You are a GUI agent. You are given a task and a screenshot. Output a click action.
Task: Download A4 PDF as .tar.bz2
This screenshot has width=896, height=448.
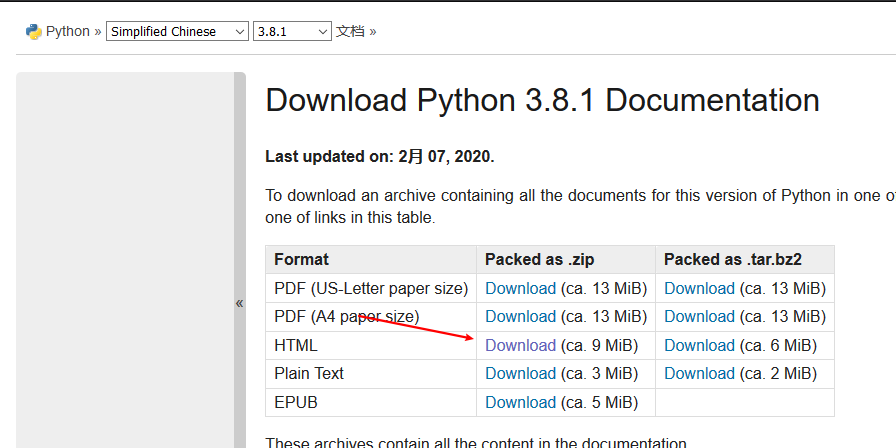(x=699, y=317)
